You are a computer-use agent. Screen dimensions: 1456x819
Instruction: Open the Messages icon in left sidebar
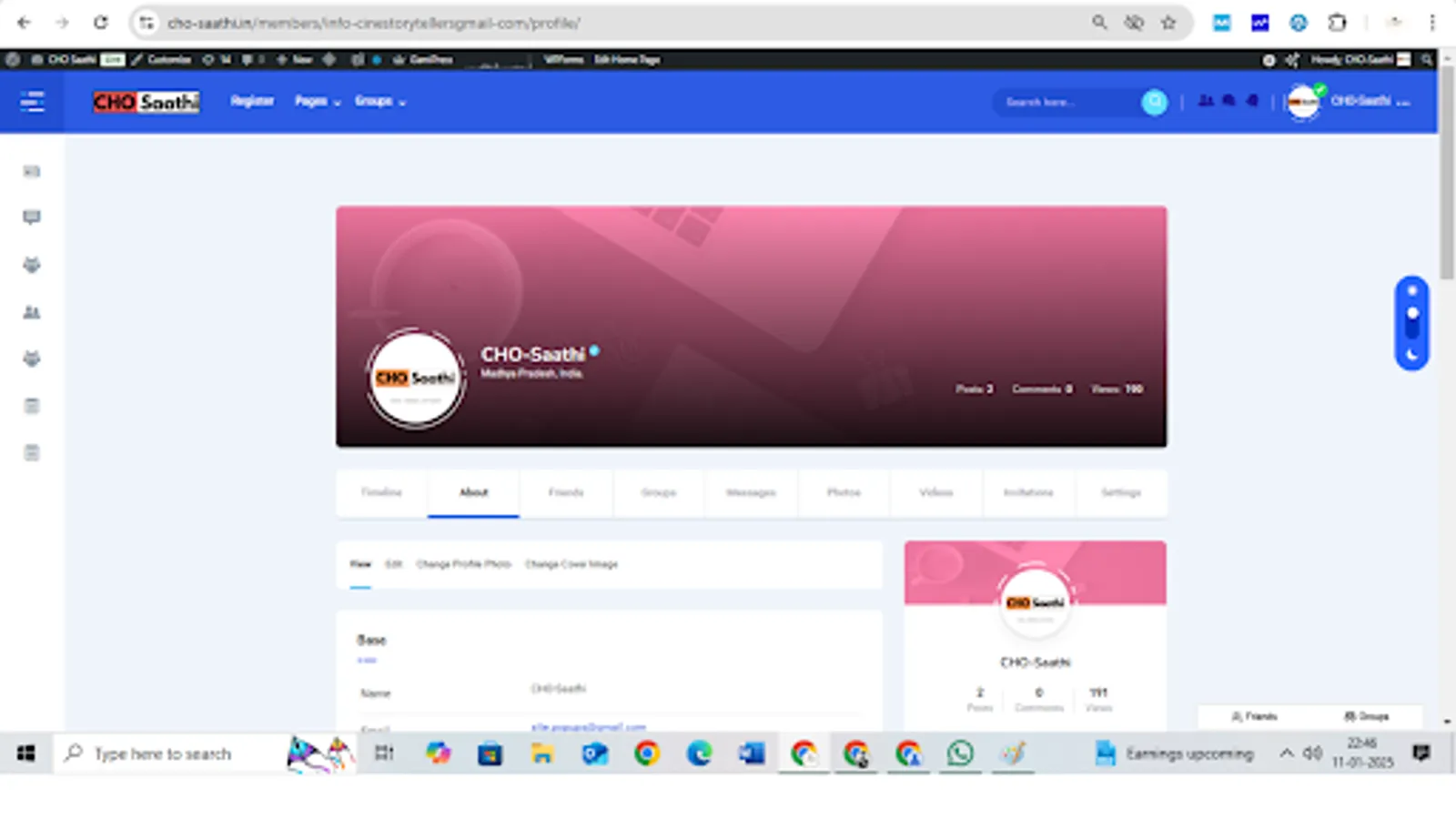tap(32, 217)
